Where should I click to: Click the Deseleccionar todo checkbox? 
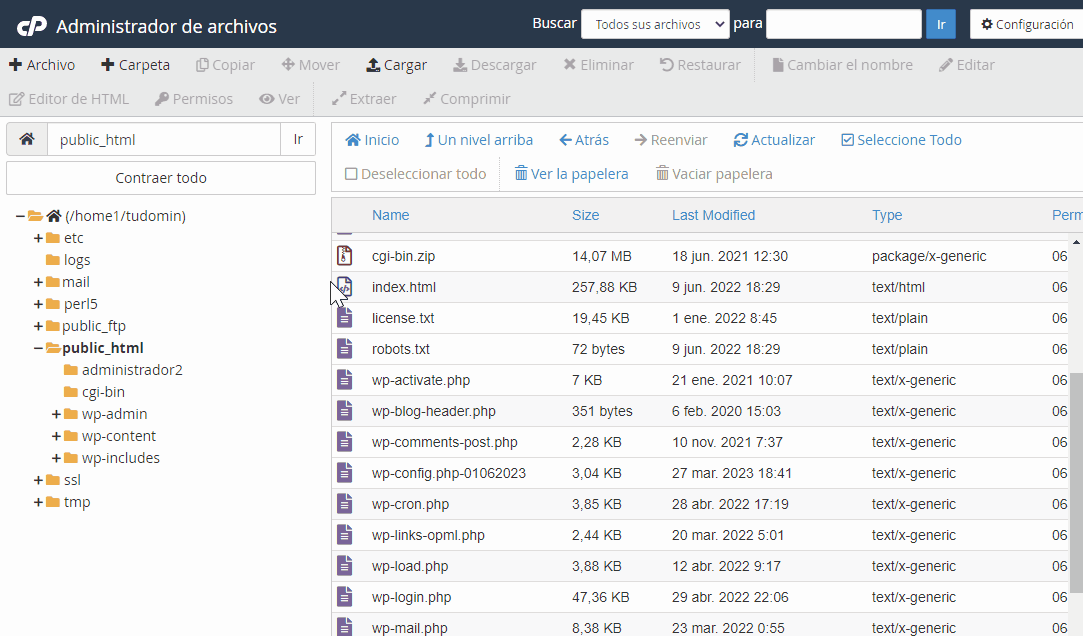pos(351,174)
